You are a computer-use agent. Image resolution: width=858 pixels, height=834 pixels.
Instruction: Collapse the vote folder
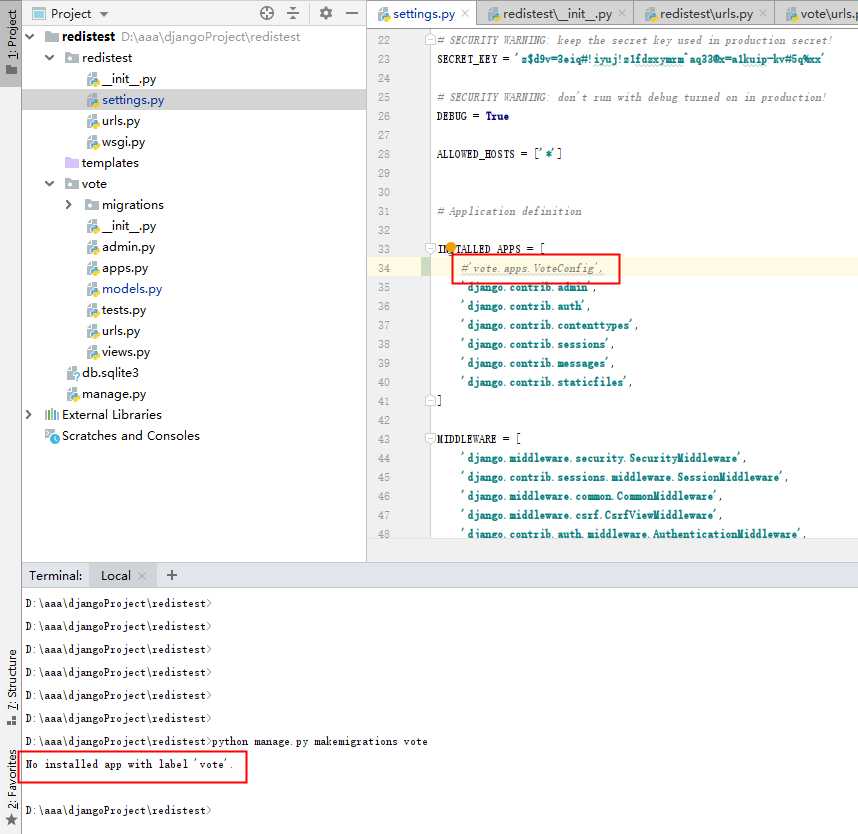[50, 184]
